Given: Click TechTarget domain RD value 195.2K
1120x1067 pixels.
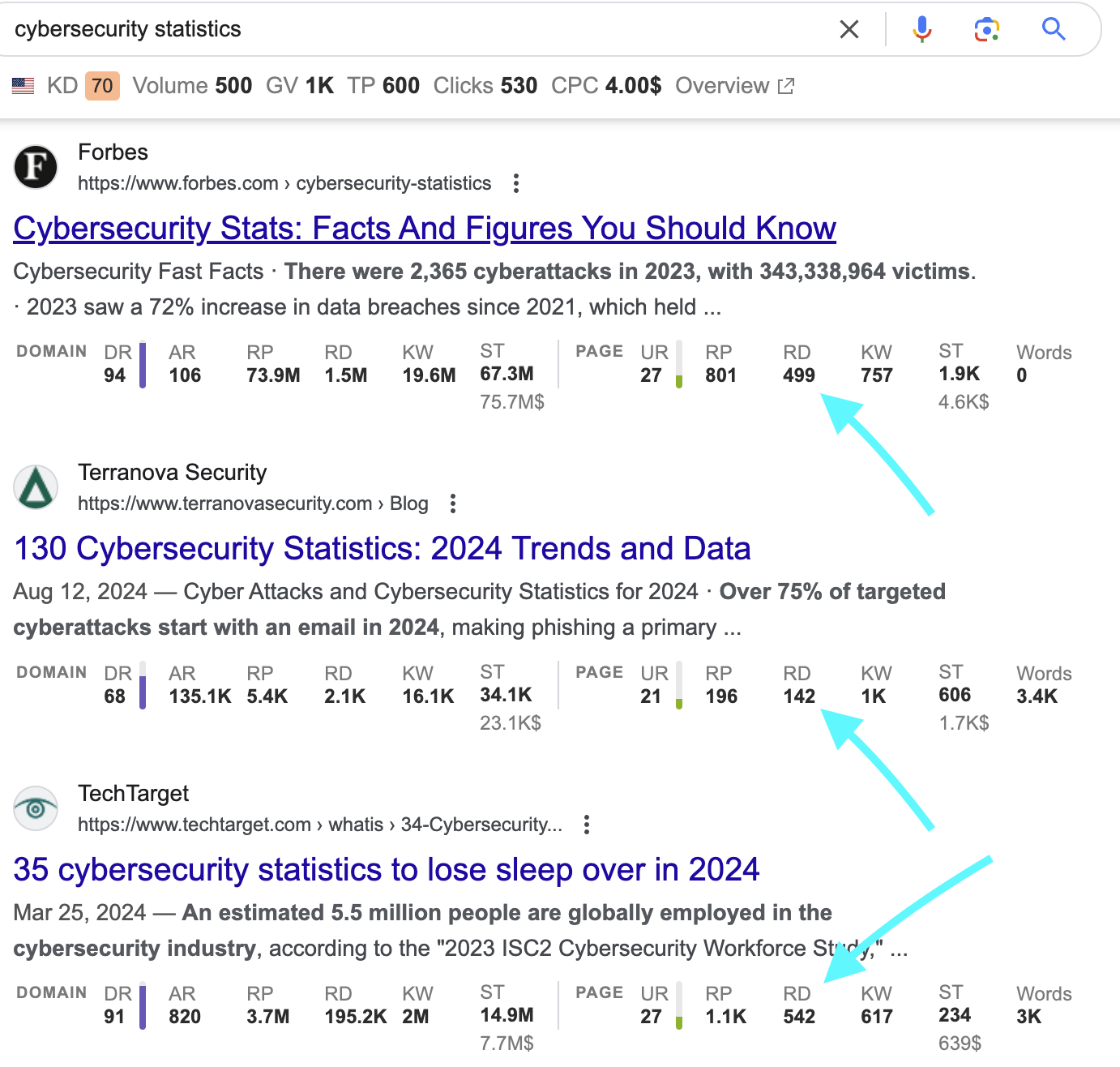Looking at the screenshot, I should [356, 1017].
